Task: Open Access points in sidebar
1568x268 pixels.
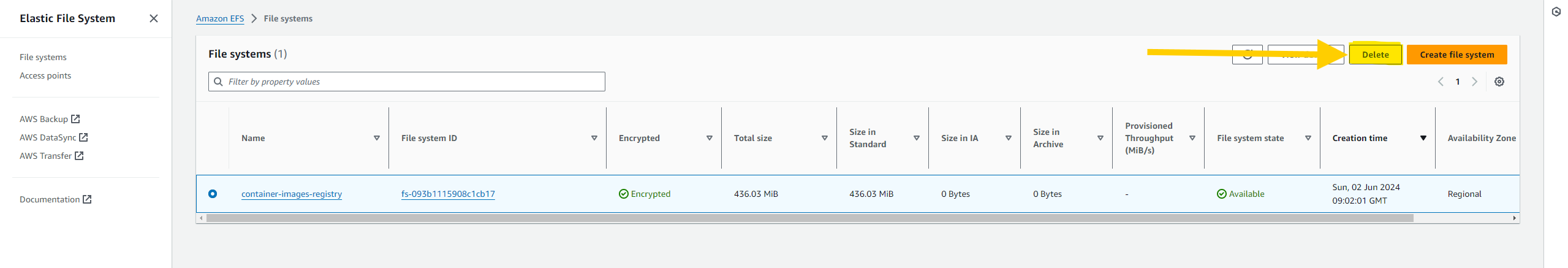Action: pos(45,75)
